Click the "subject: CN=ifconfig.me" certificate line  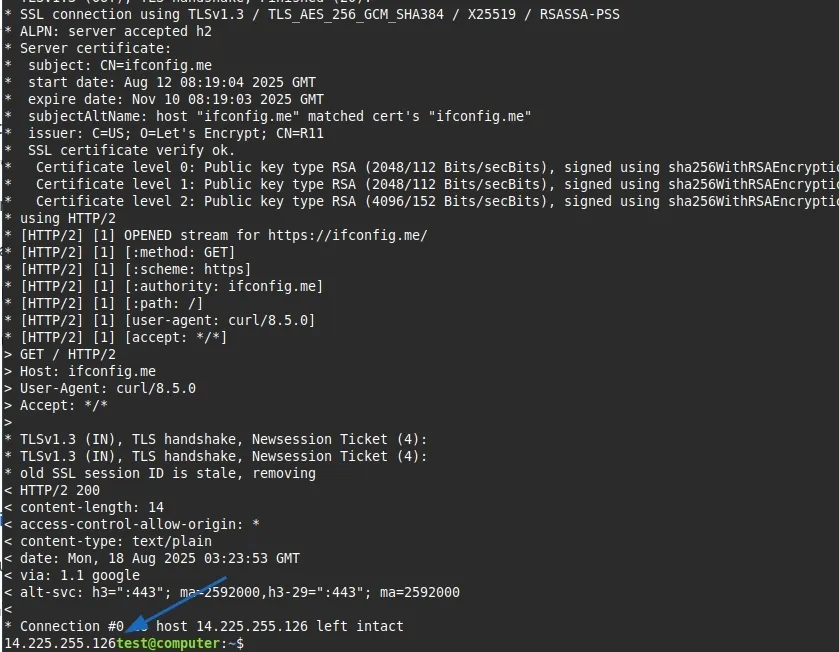point(120,65)
